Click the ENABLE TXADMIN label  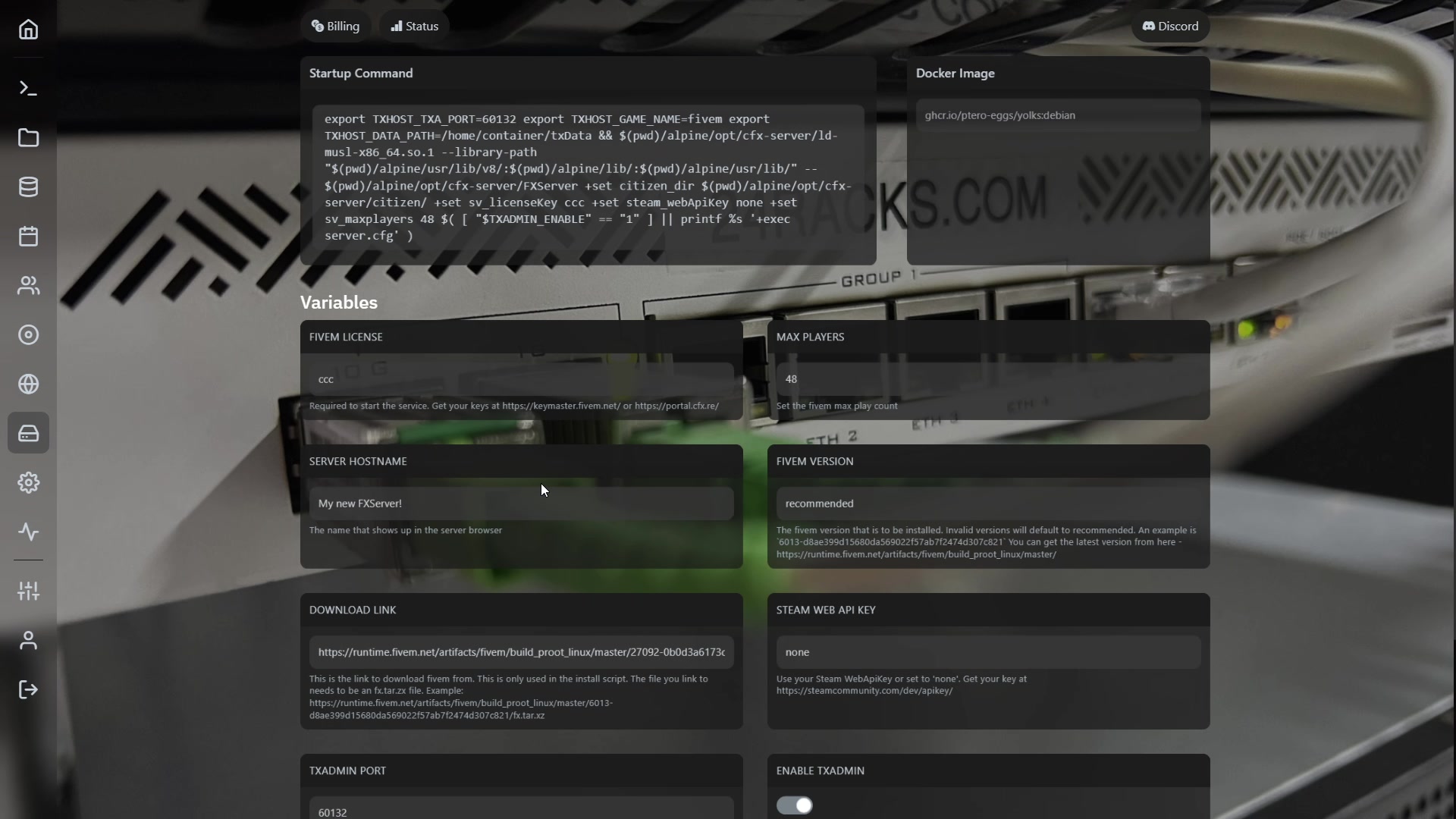[x=820, y=770]
